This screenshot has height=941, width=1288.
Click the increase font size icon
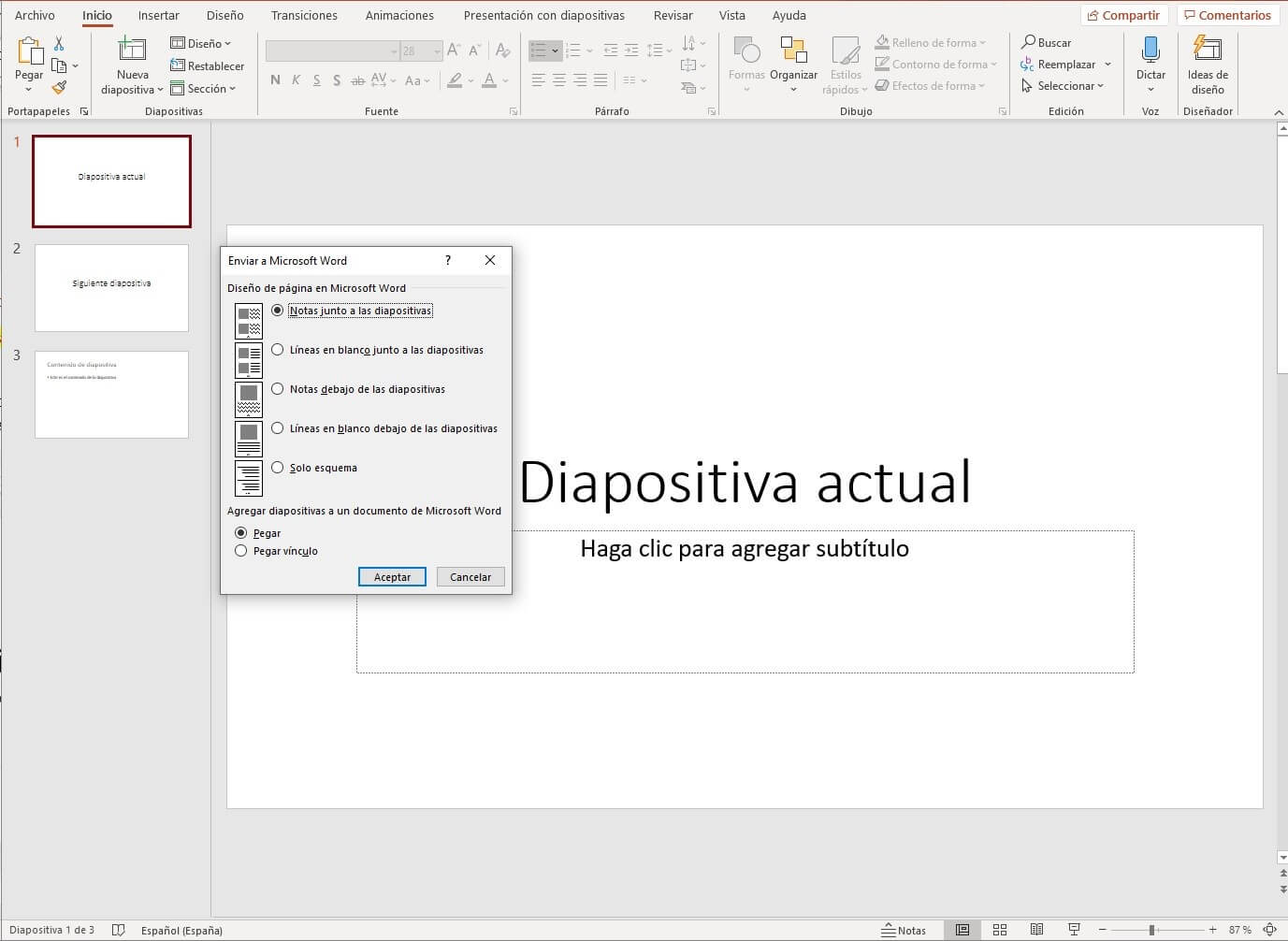click(x=454, y=51)
